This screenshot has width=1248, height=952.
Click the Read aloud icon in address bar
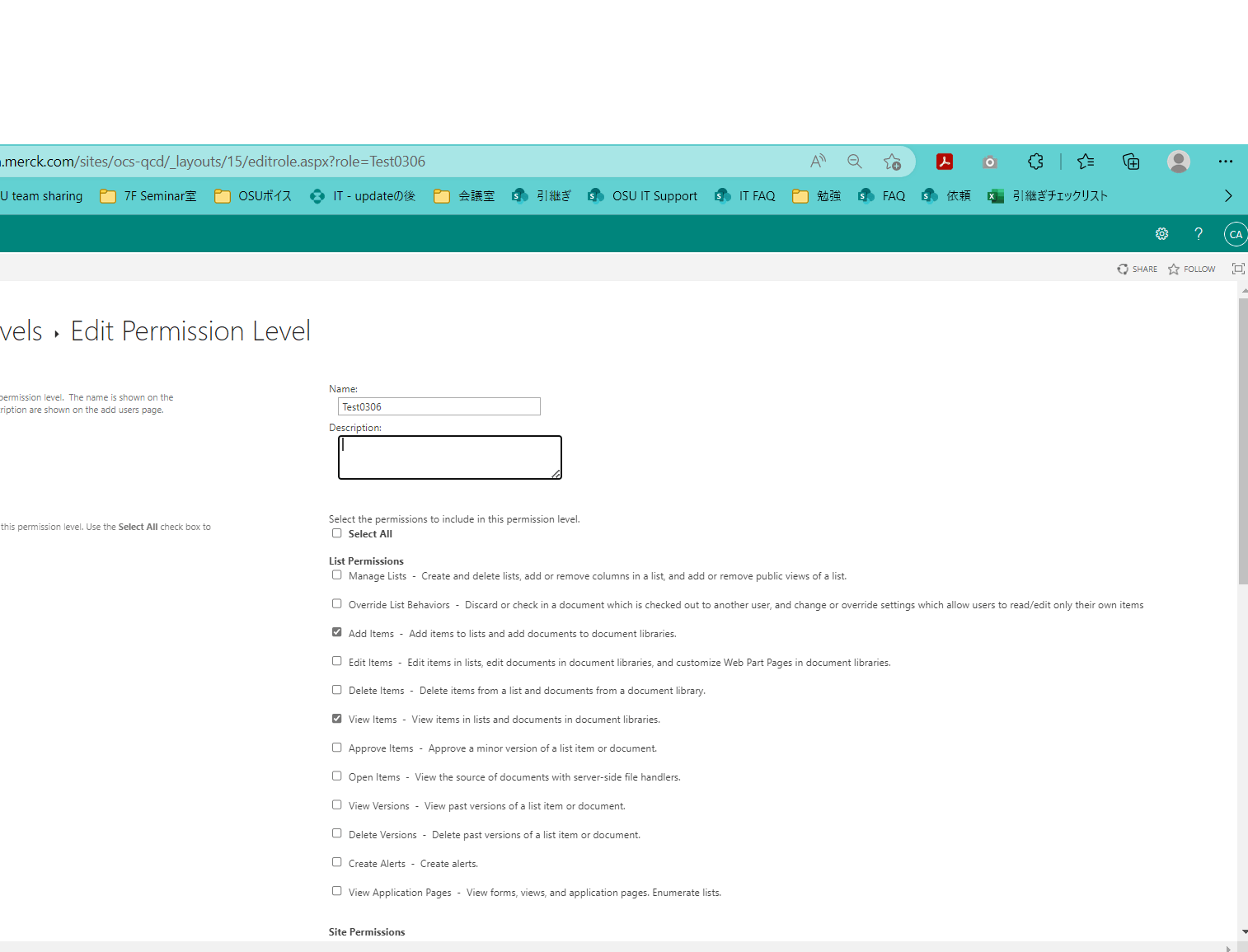(x=818, y=162)
